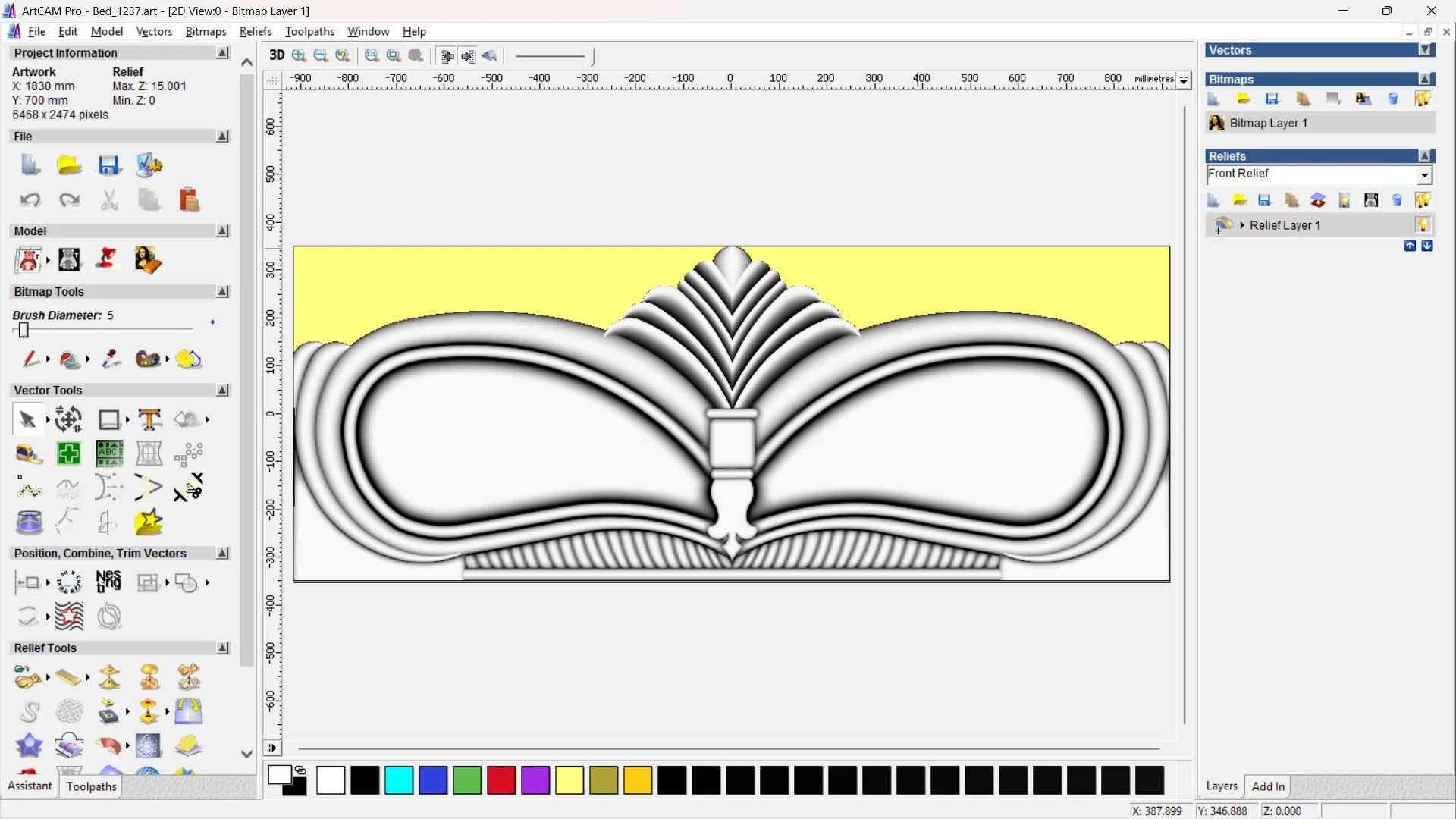Open the Toolpaths menu
Viewport: 1456px width, 819px height.
[x=309, y=31]
